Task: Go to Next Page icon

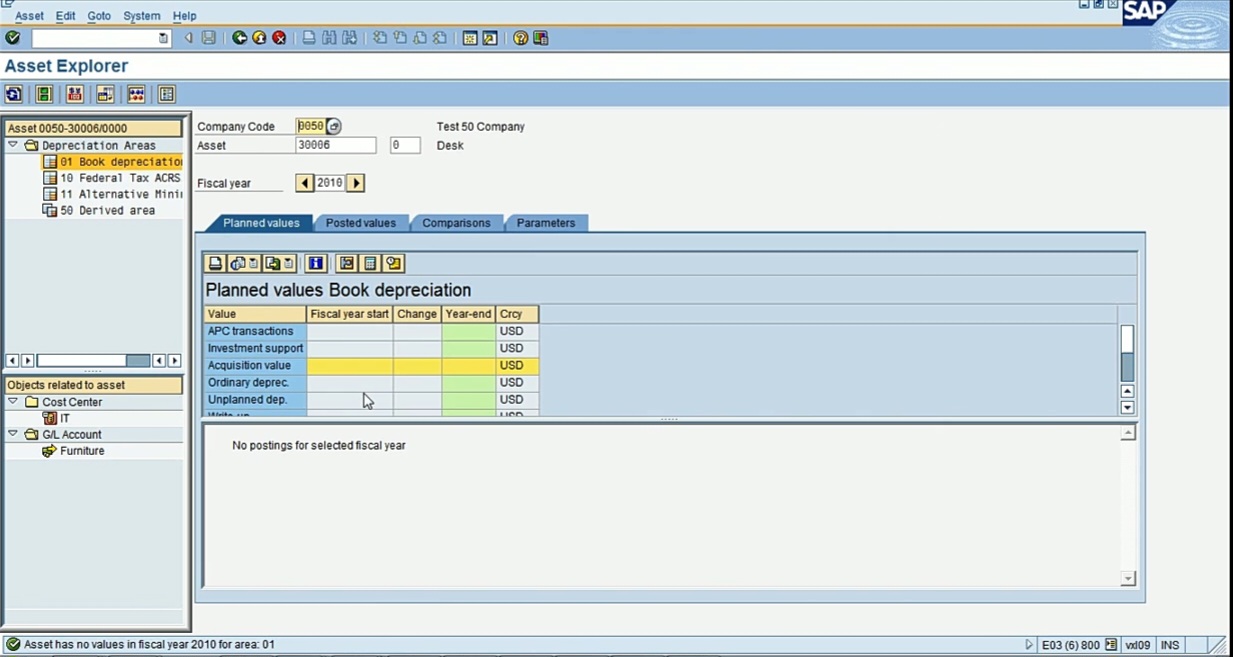Action: pyautogui.click(x=420, y=38)
